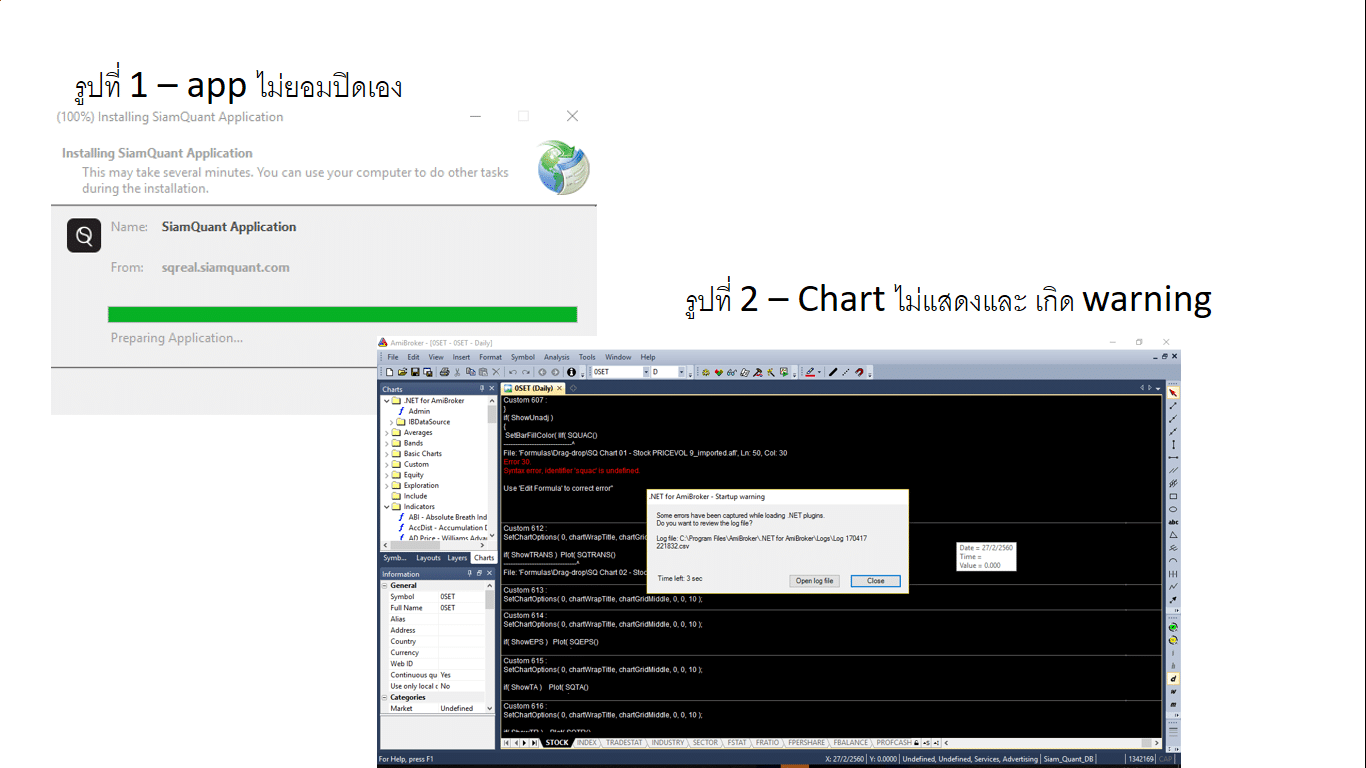The image size is (1366, 768).
Task: Expand the Averages folder in Charts tree
Action: pos(387,433)
